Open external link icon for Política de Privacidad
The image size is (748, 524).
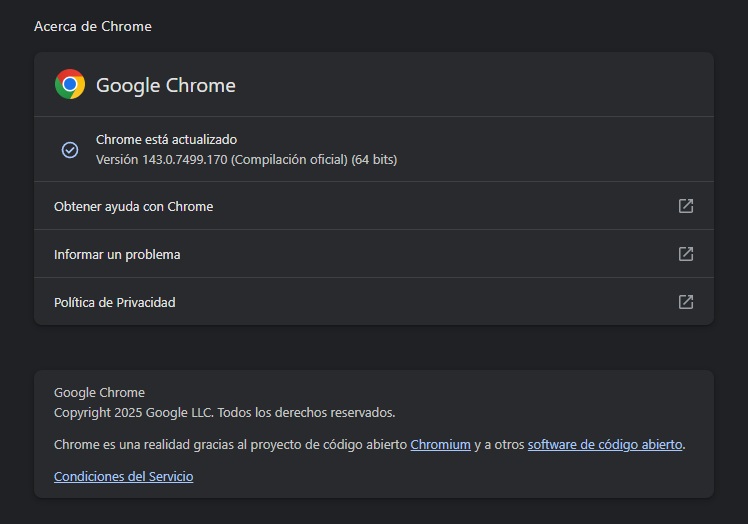686,302
